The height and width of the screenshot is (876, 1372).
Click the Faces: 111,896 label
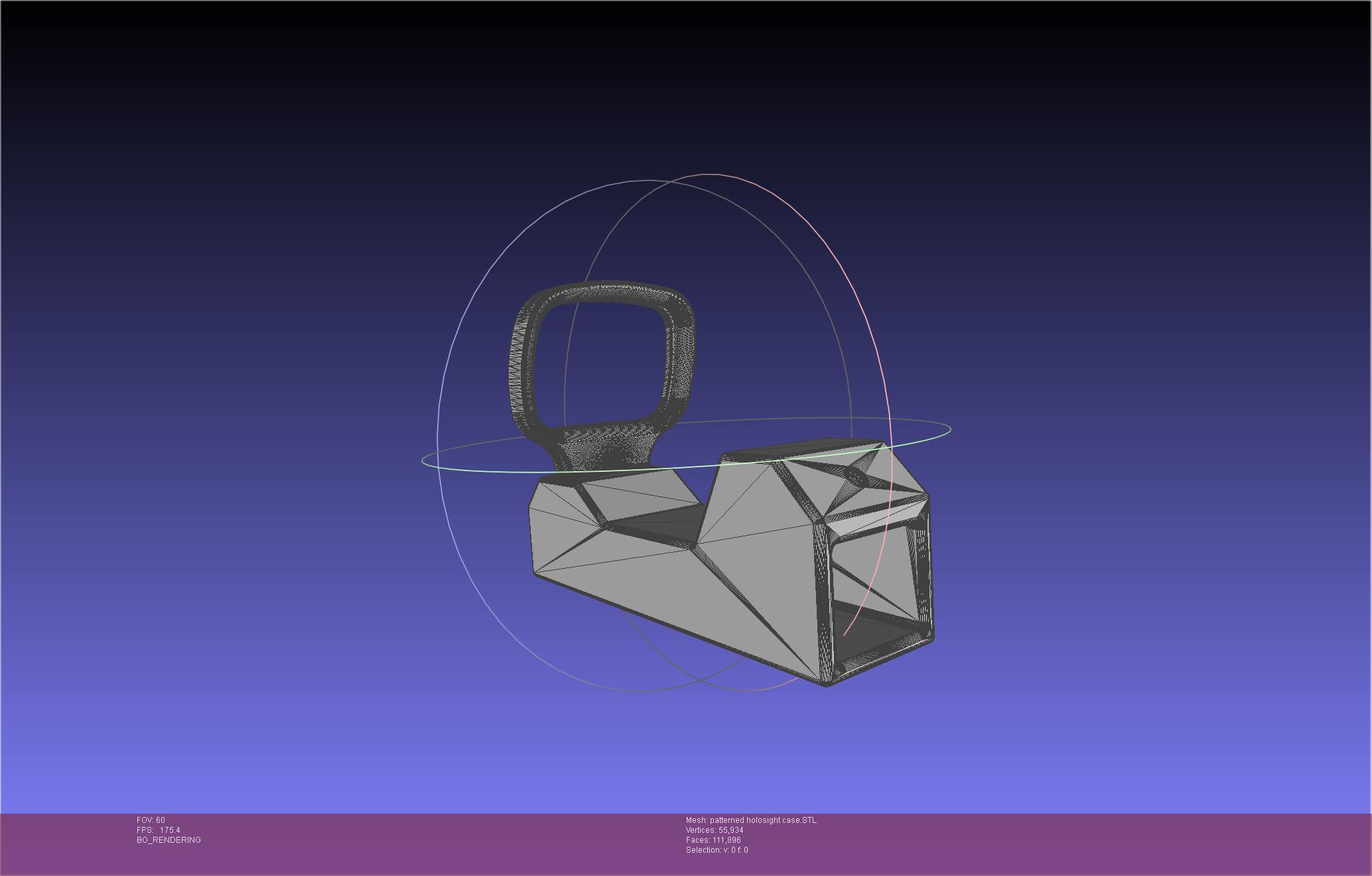[713, 840]
